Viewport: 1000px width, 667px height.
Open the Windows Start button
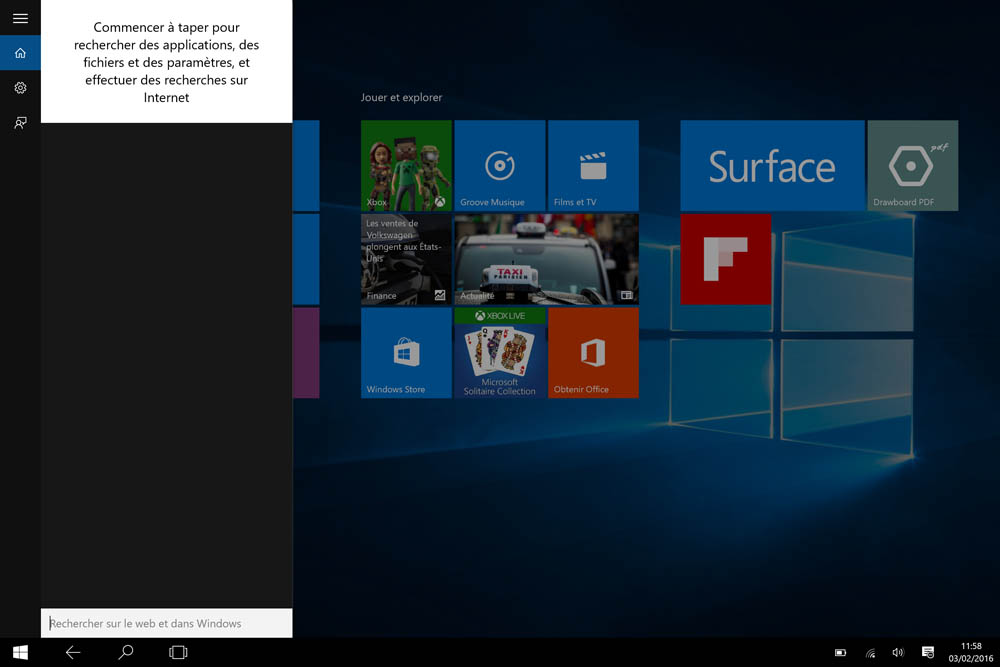coord(20,652)
